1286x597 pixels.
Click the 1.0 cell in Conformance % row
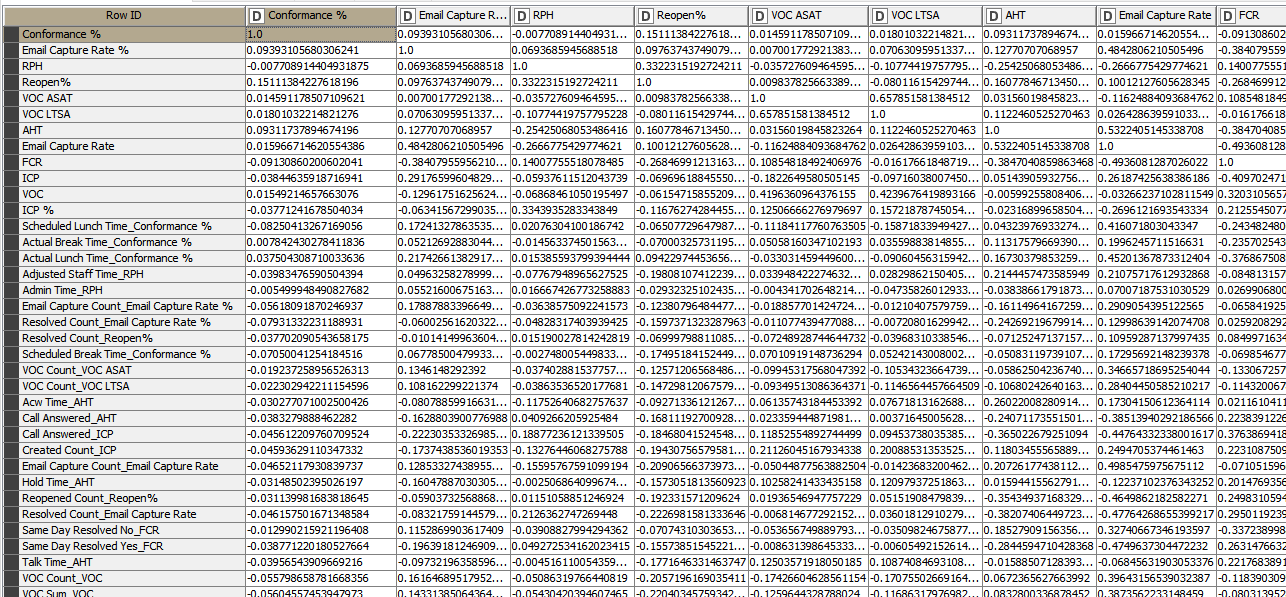coord(320,34)
